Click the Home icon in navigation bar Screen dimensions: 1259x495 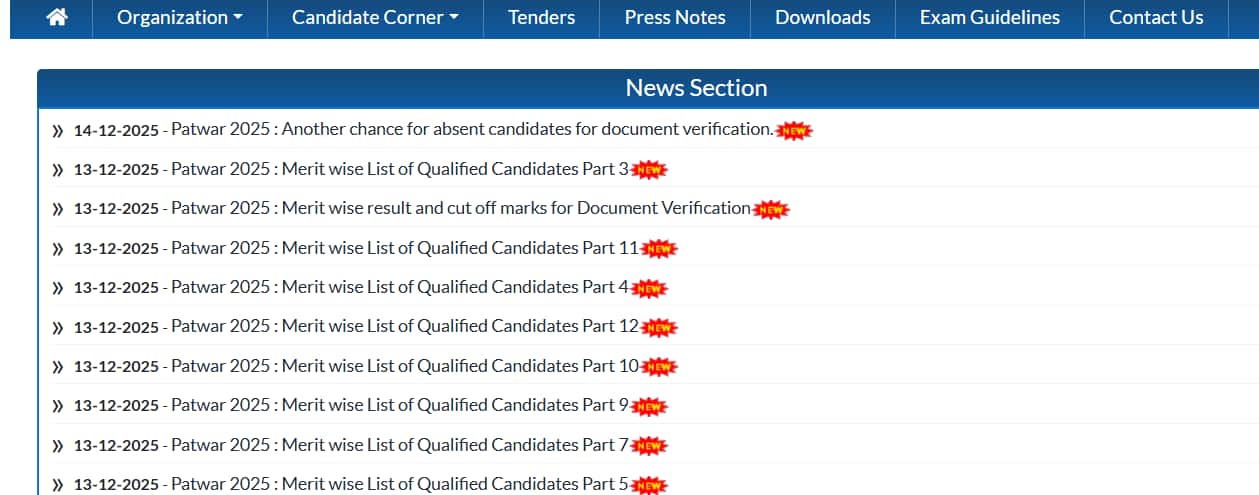pyautogui.click(x=57, y=17)
